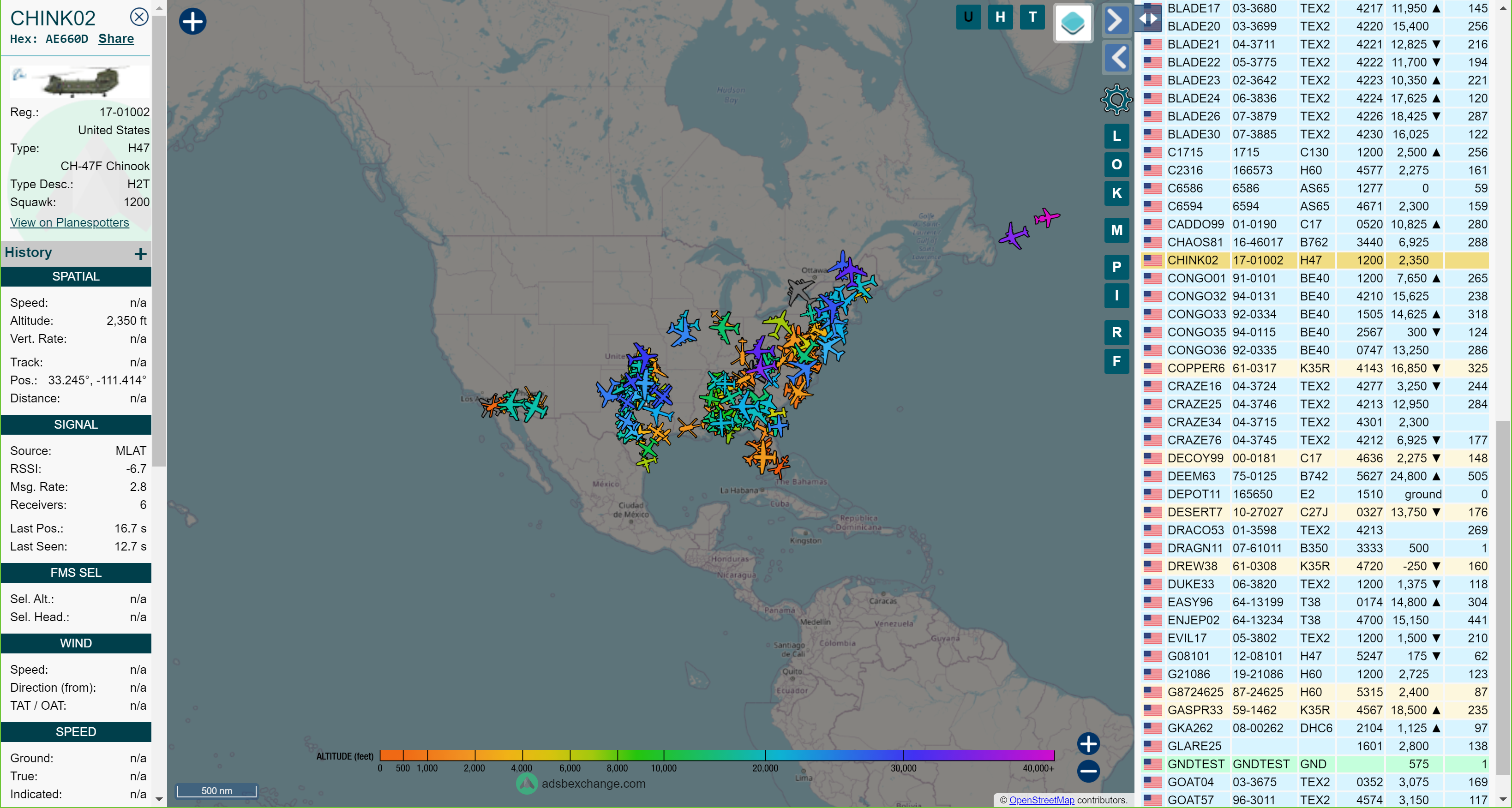Viewport: 1512px width, 808px height.
Task: Click the position value 33.245°, -111.414°
Action: [97, 380]
